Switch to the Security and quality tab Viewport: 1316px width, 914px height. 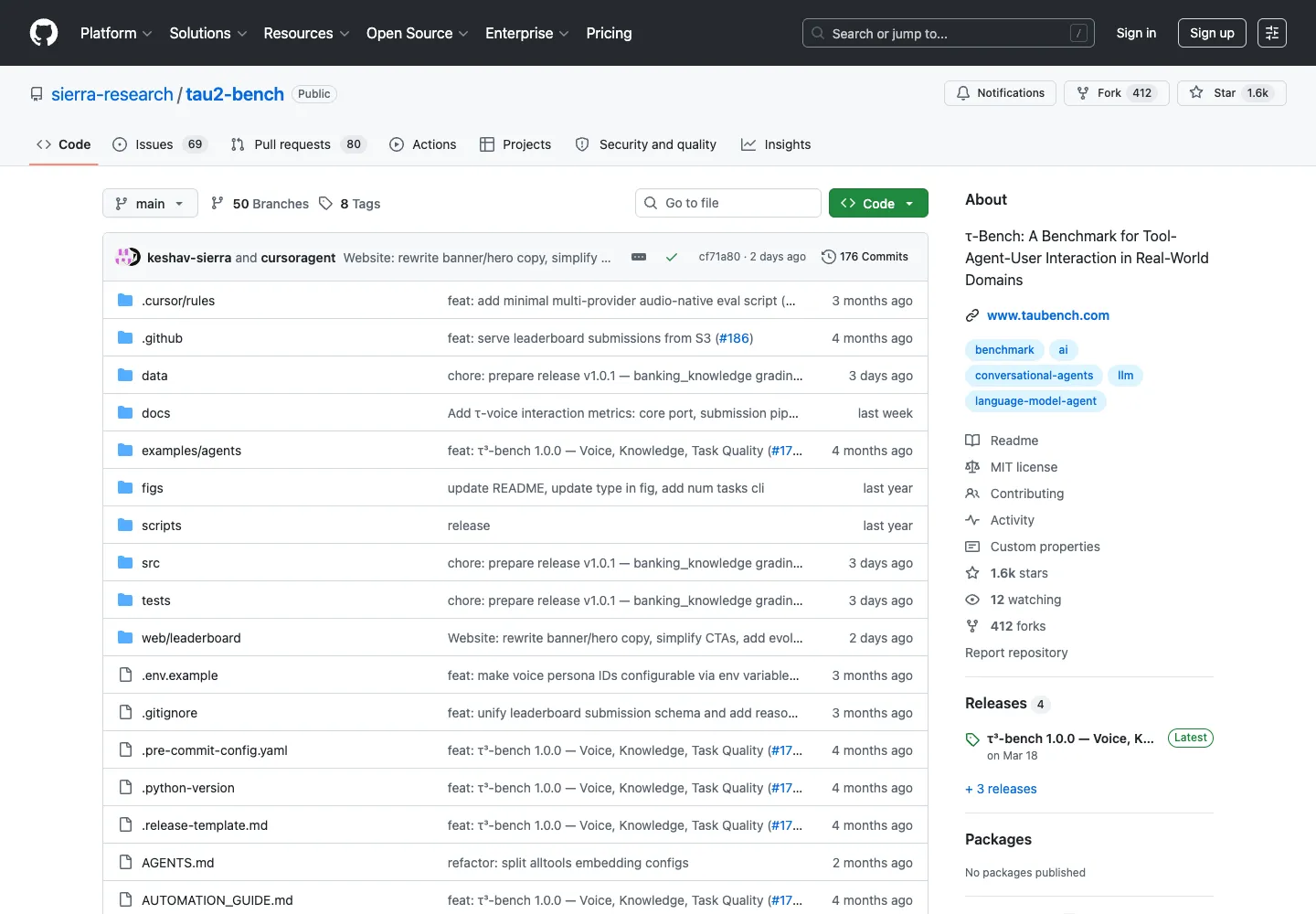click(x=645, y=144)
